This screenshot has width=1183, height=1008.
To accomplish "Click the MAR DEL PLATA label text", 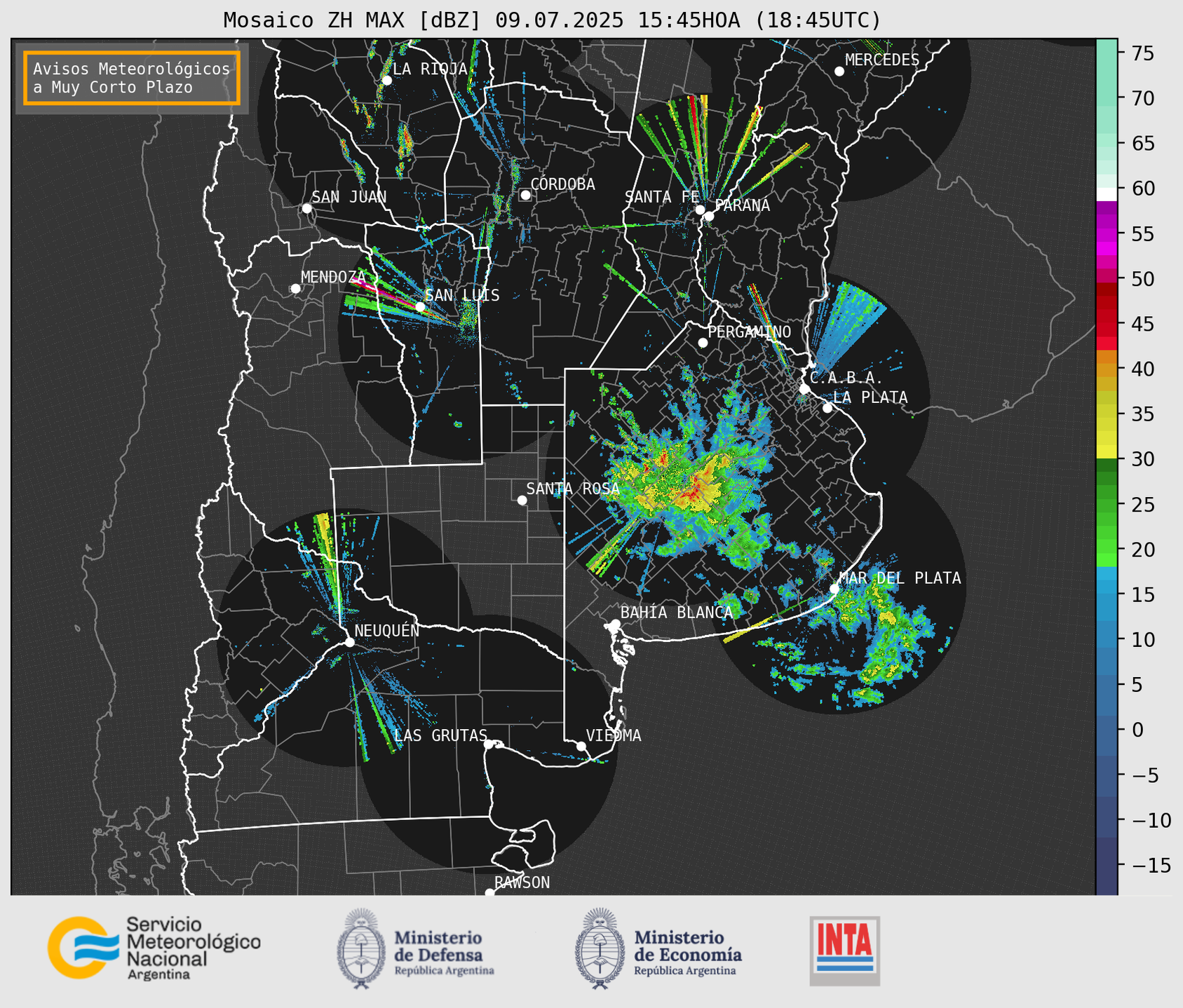I will click(x=900, y=578).
